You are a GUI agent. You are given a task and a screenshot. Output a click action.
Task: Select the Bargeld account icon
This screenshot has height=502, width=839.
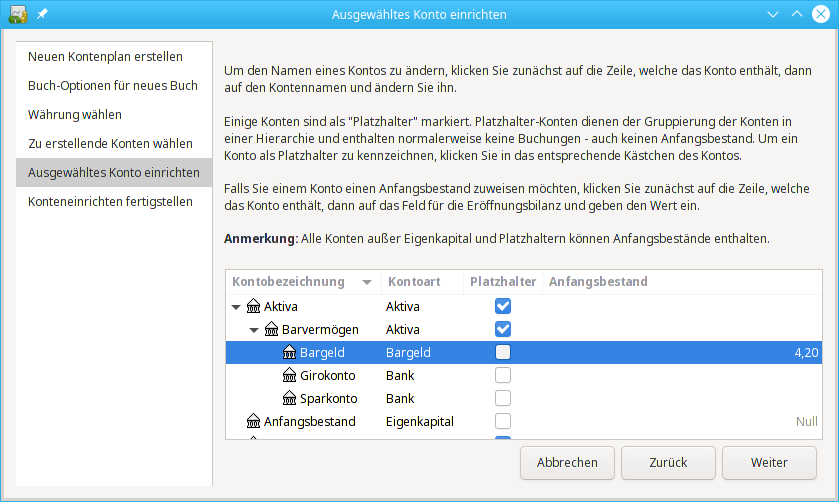pyautogui.click(x=289, y=353)
